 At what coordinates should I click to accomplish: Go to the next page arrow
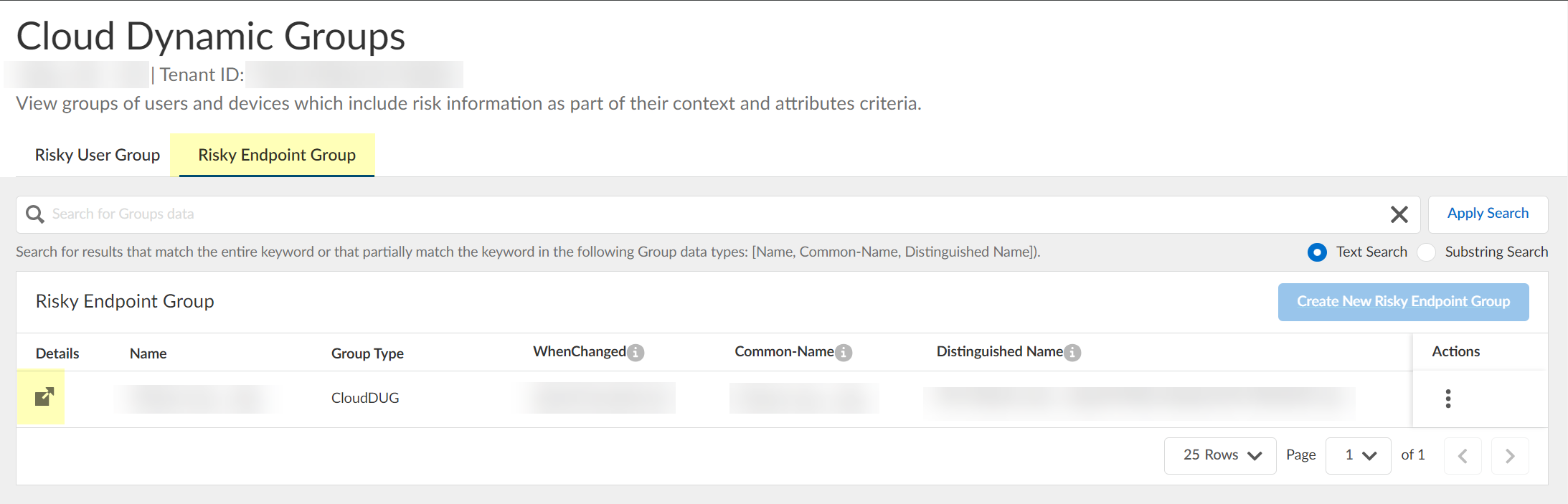coord(1510,456)
